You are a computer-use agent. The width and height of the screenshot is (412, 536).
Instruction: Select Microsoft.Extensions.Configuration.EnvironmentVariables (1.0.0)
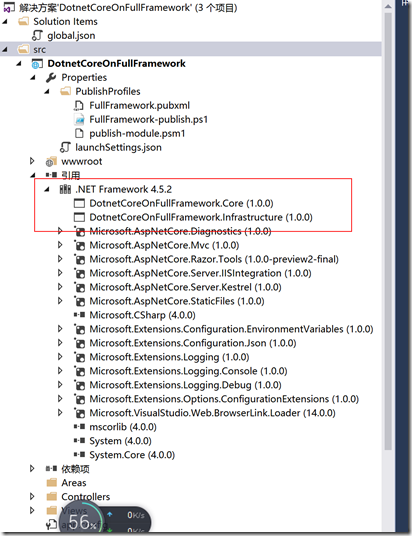click(231, 329)
